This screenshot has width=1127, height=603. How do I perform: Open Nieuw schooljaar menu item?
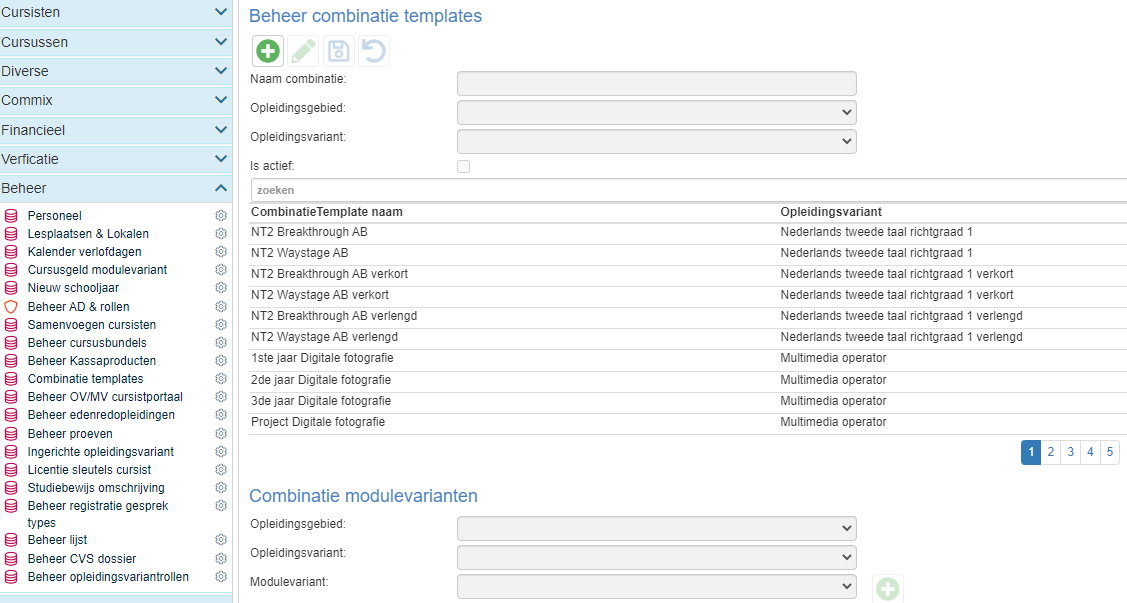pos(73,287)
